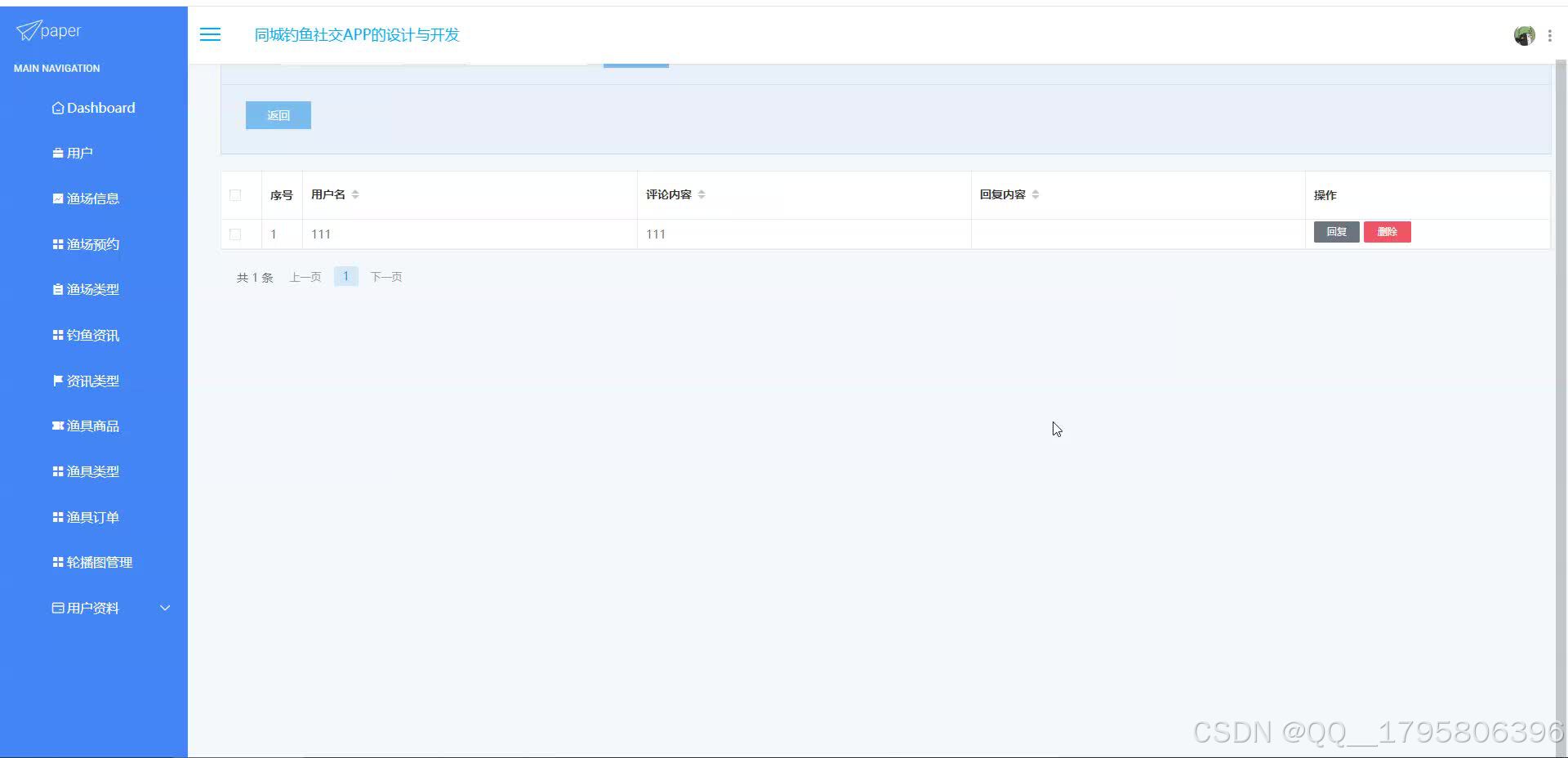The width and height of the screenshot is (1568, 758).
Task: Click the 轮播图管理 grid icon
Action: point(58,562)
